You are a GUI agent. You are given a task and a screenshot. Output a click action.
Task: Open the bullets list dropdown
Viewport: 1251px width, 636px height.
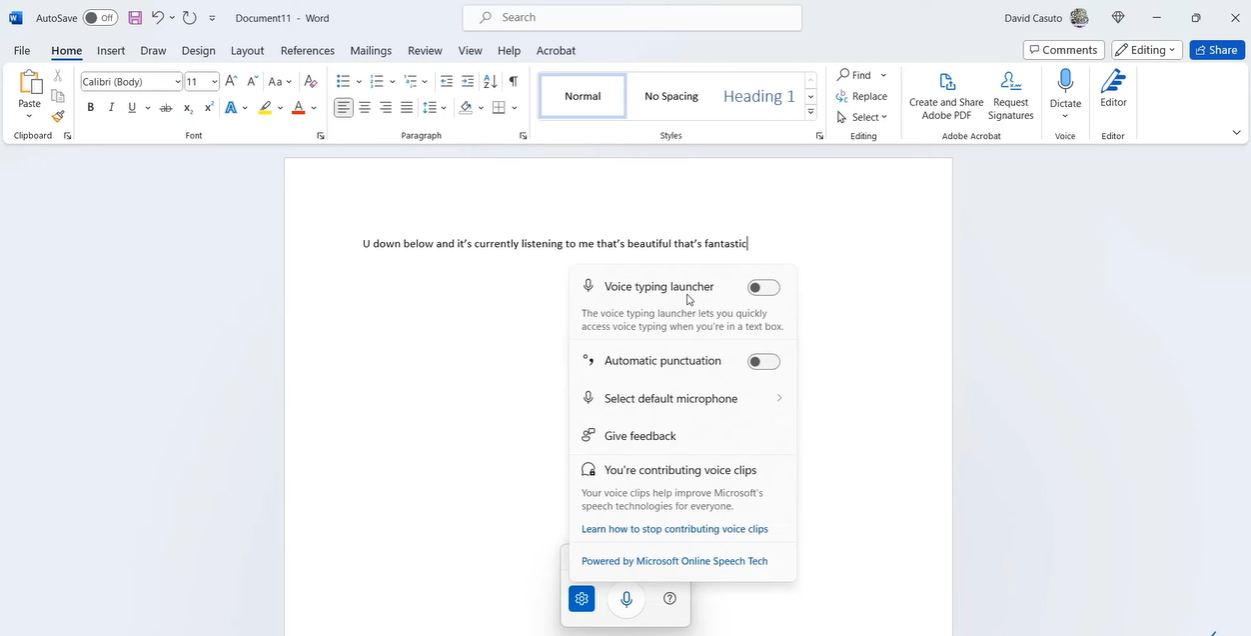point(358,82)
